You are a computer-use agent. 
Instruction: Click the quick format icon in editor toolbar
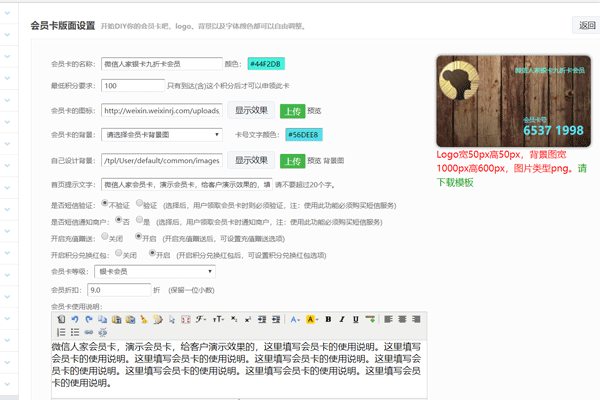[158, 319]
